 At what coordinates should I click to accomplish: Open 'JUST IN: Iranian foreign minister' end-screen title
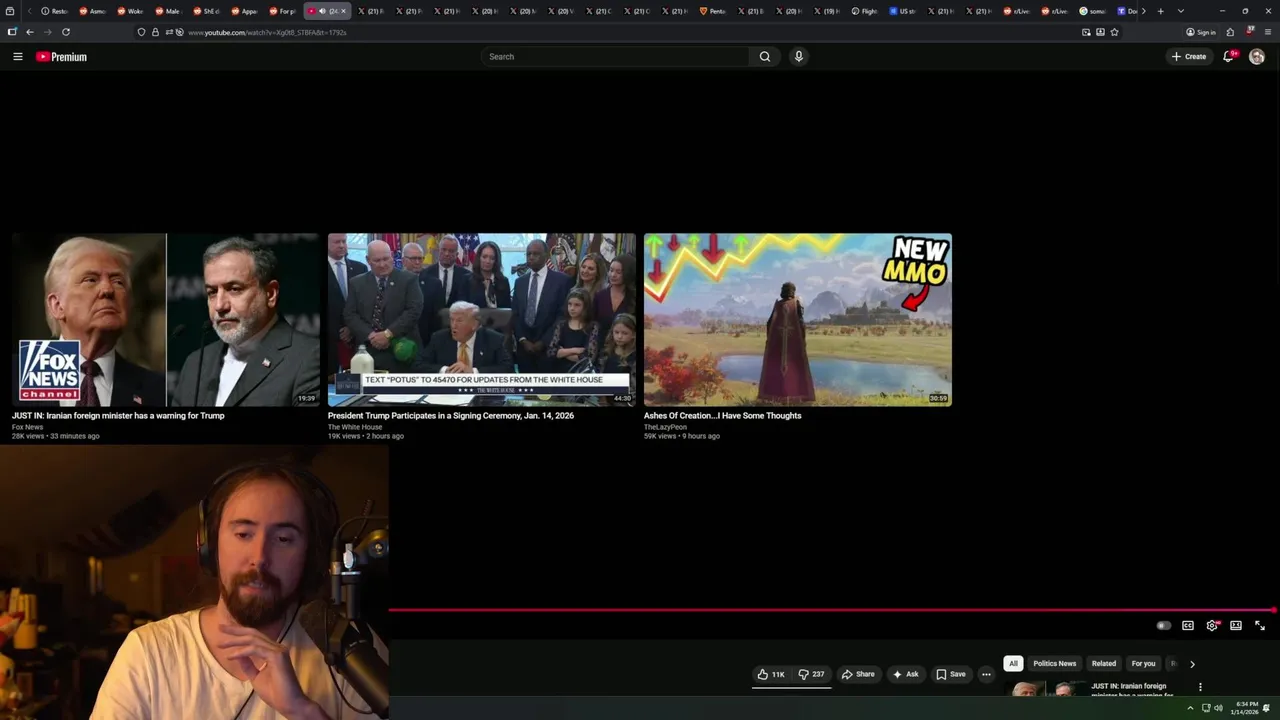[118, 416]
